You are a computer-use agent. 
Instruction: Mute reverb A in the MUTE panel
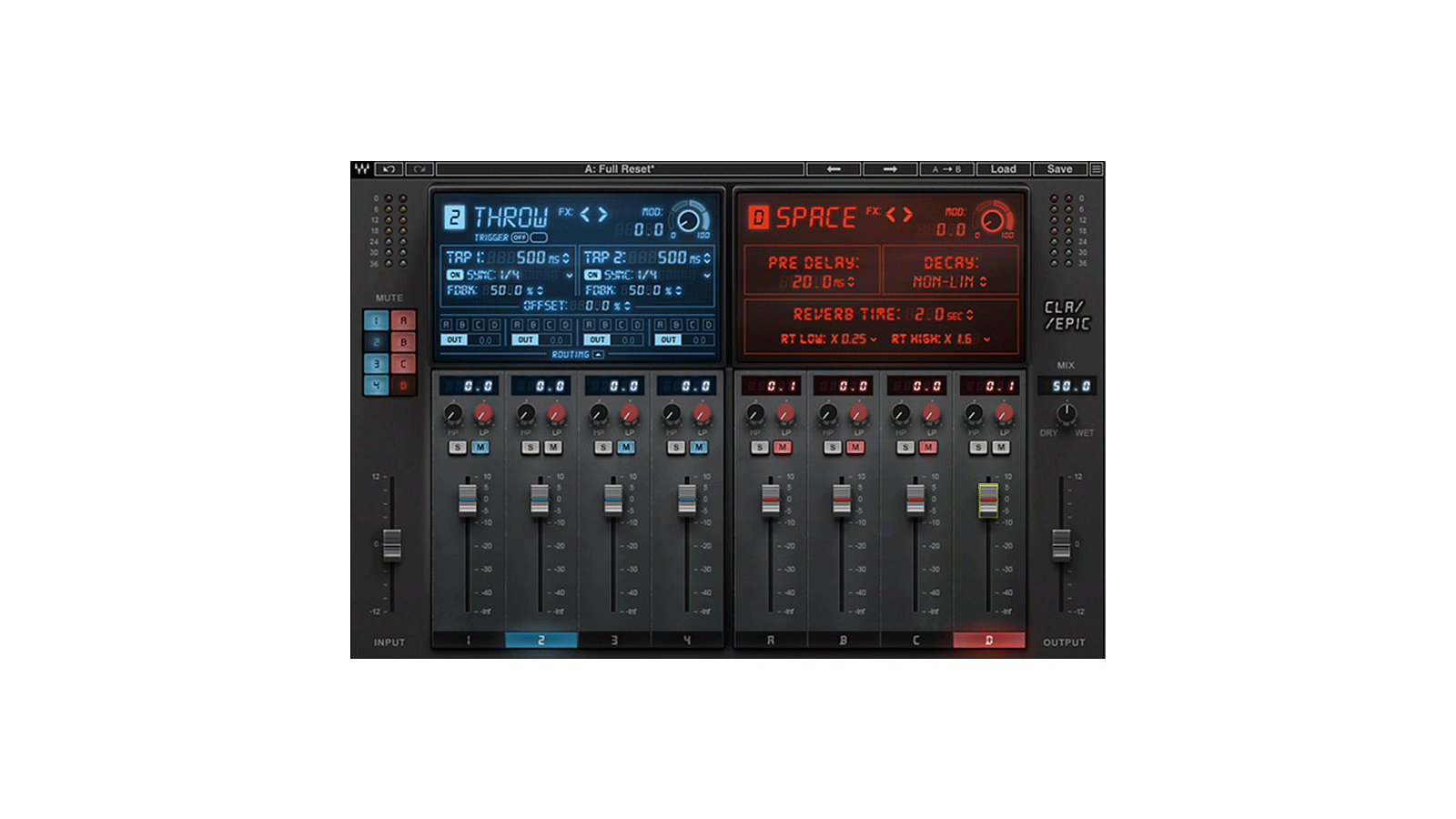pyautogui.click(x=403, y=320)
